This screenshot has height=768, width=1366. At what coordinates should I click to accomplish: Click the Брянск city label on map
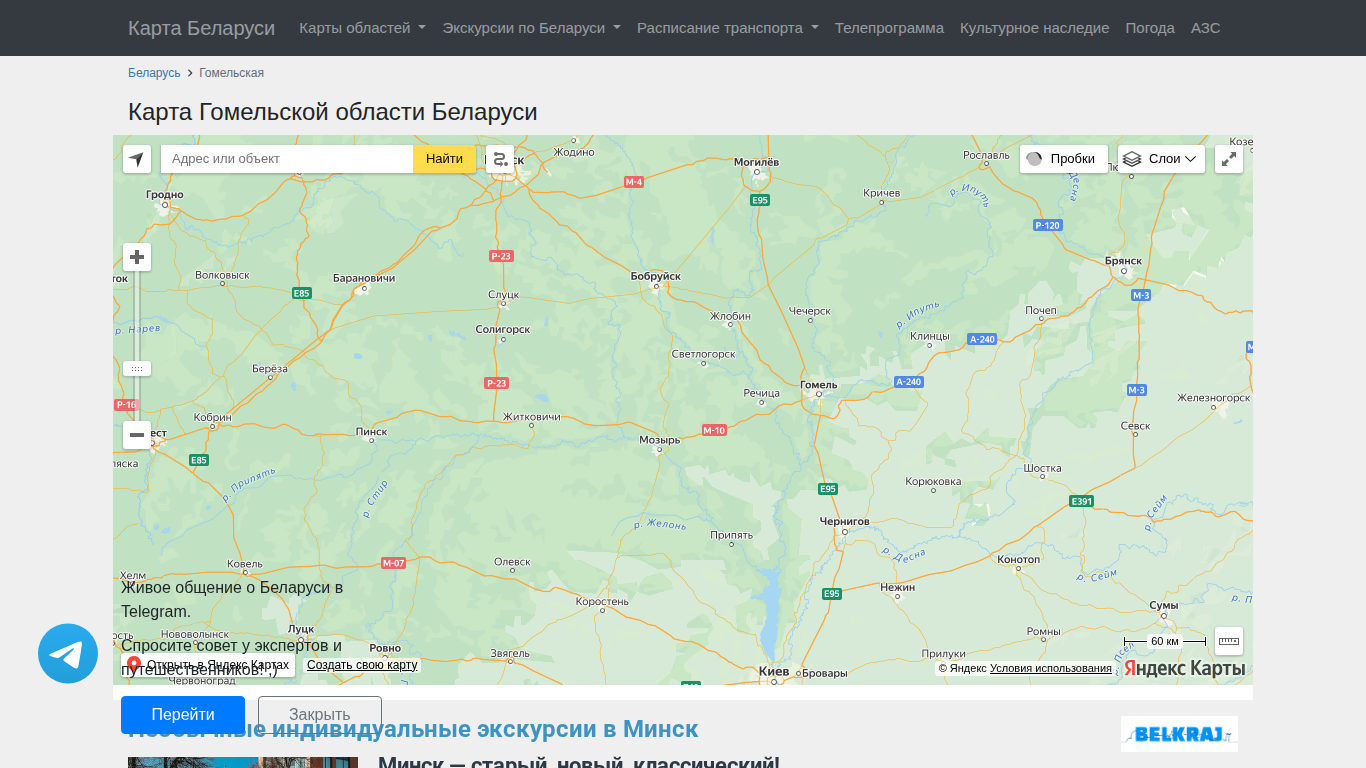1124,261
